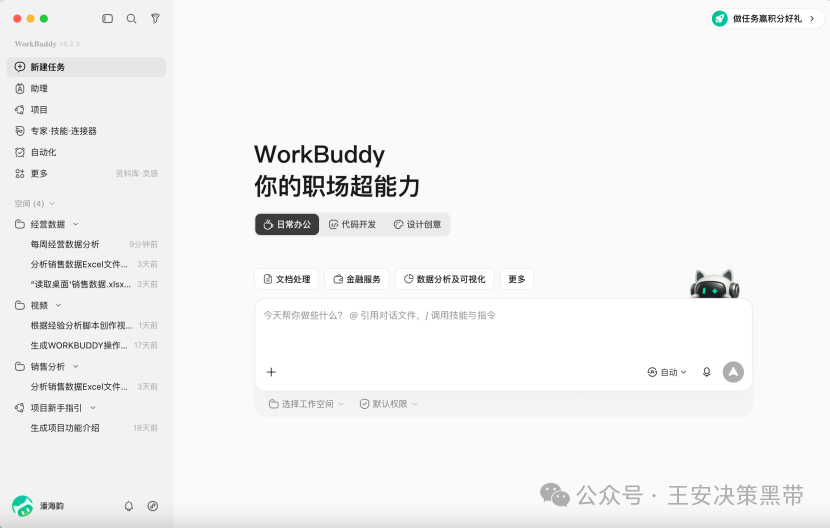Image resolution: width=830 pixels, height=528 pixels.
Task: Open the 自动 model dropdown
Action: tap(667, 372)
